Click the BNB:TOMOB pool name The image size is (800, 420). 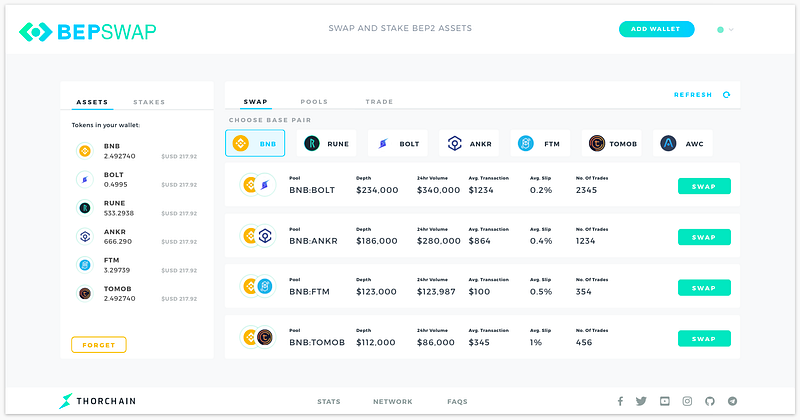(x=317, y=342)
